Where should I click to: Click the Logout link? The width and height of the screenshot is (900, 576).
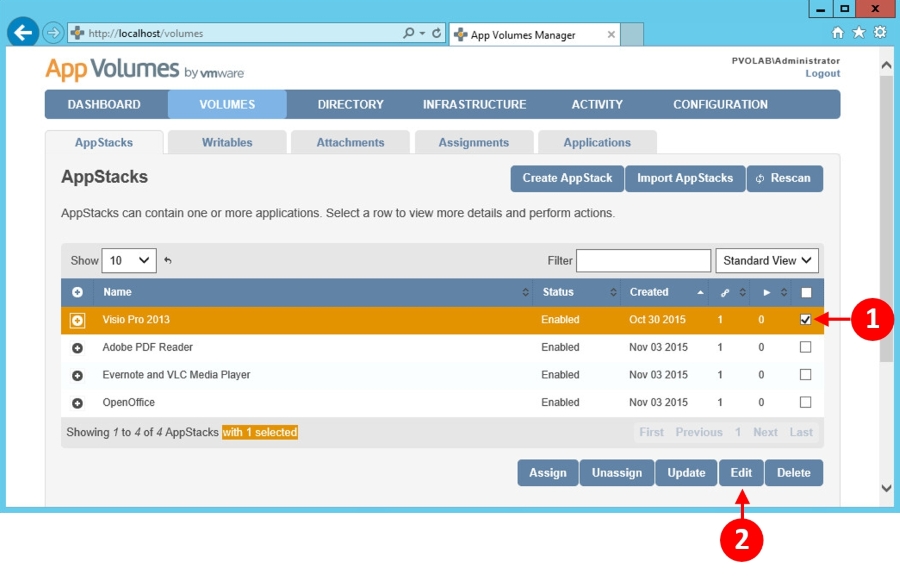pyautogui.click(x=823, y=73)
